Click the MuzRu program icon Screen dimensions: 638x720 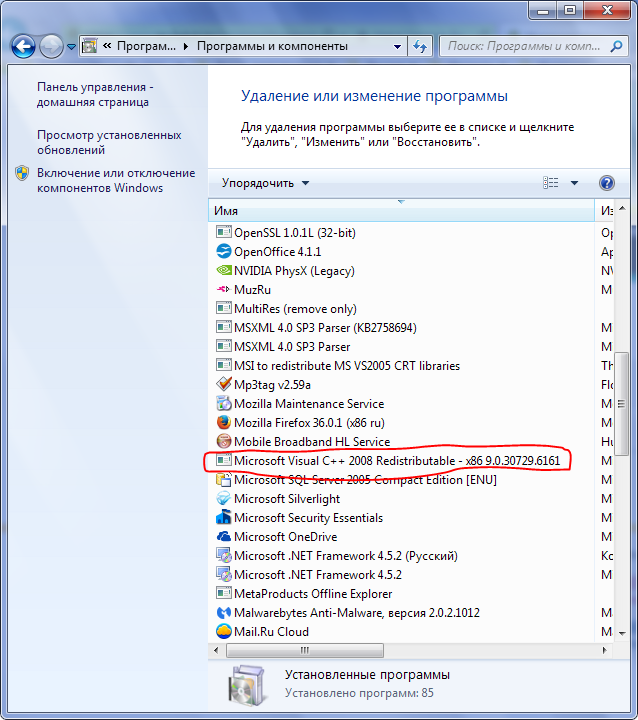pyautogui.click(x=224, y=289)
